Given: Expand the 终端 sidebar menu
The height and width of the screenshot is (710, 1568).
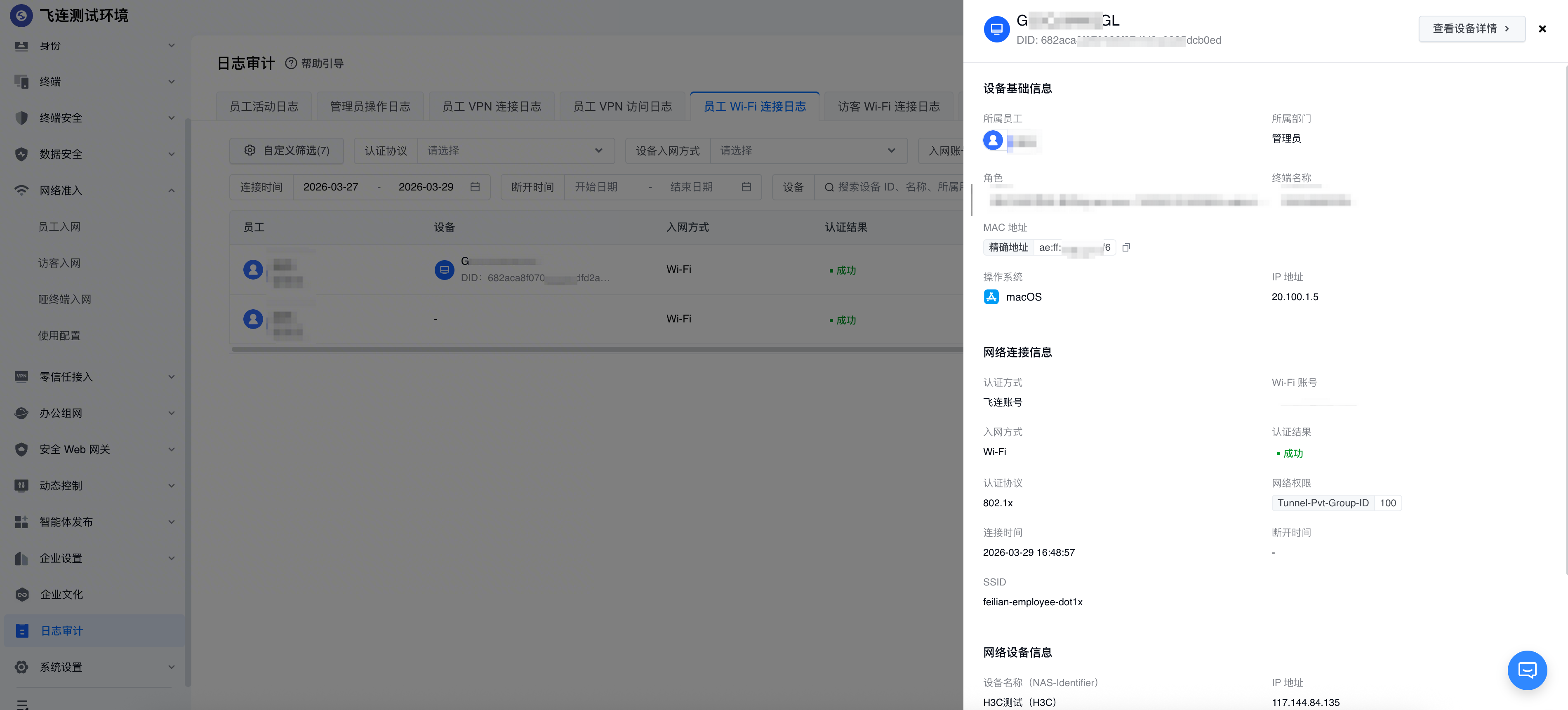Looking at the screenshot, I should click(94, 82).
